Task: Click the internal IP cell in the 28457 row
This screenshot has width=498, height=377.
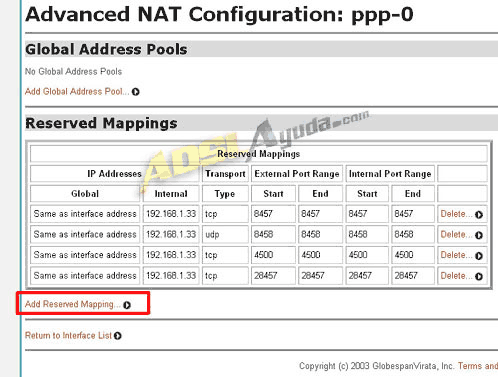Action: coord(171,276)
